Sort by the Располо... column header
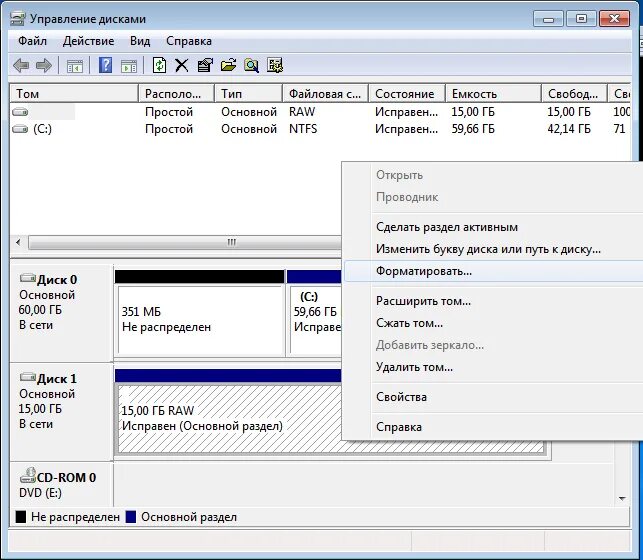Viewport: 643px width, 560px height. pyautogui.click(x=177, y=93)
